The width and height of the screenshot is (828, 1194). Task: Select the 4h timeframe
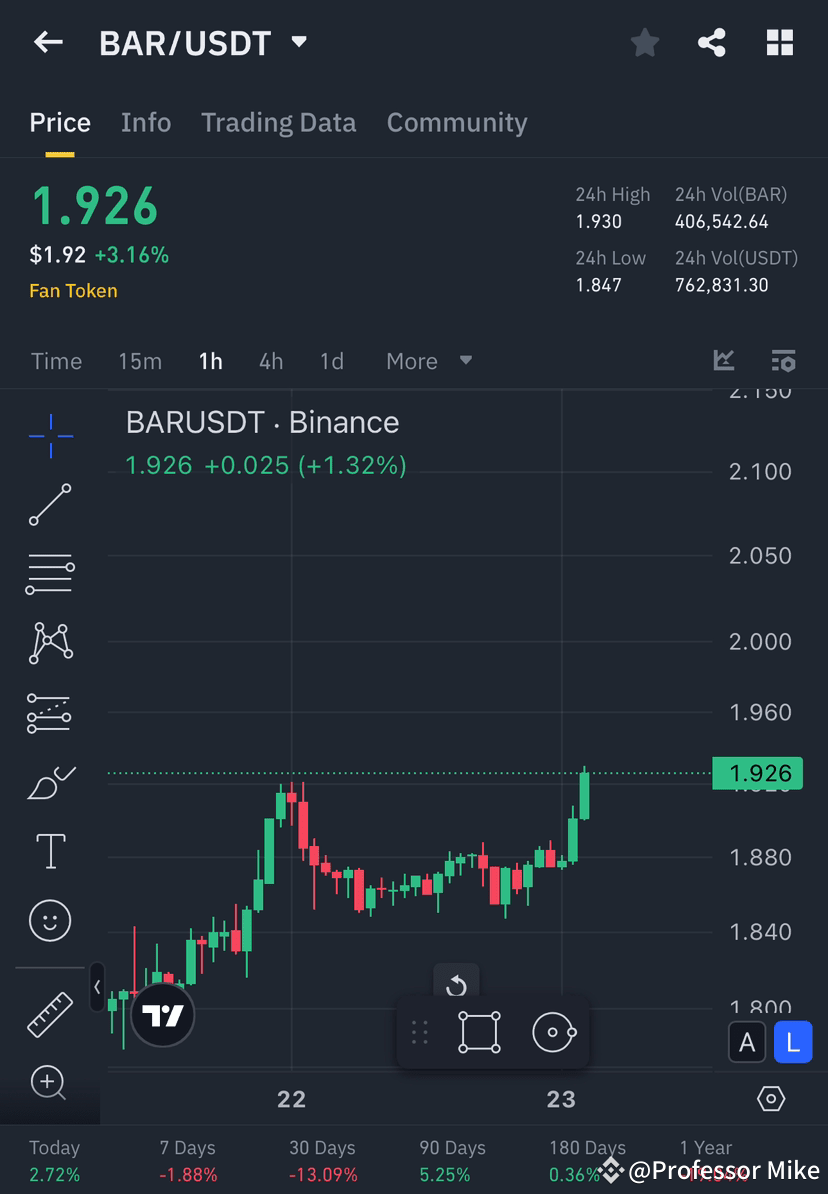(270, 361)
